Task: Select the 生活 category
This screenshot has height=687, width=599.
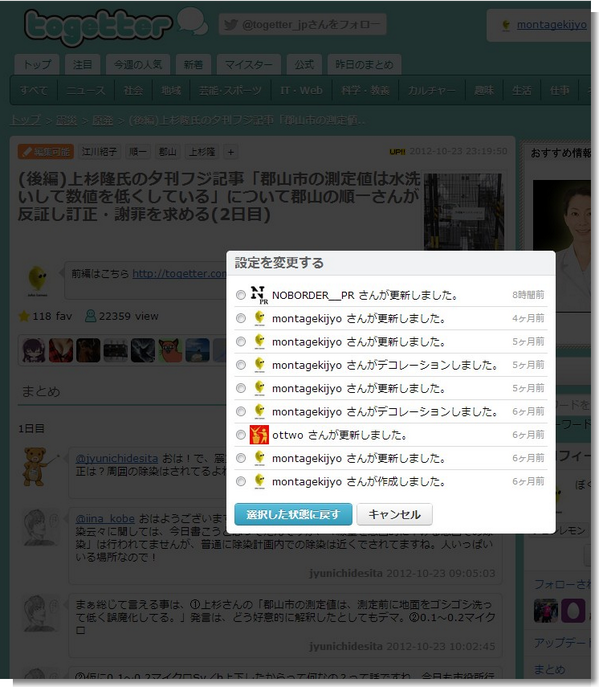Action: [521, 90]
